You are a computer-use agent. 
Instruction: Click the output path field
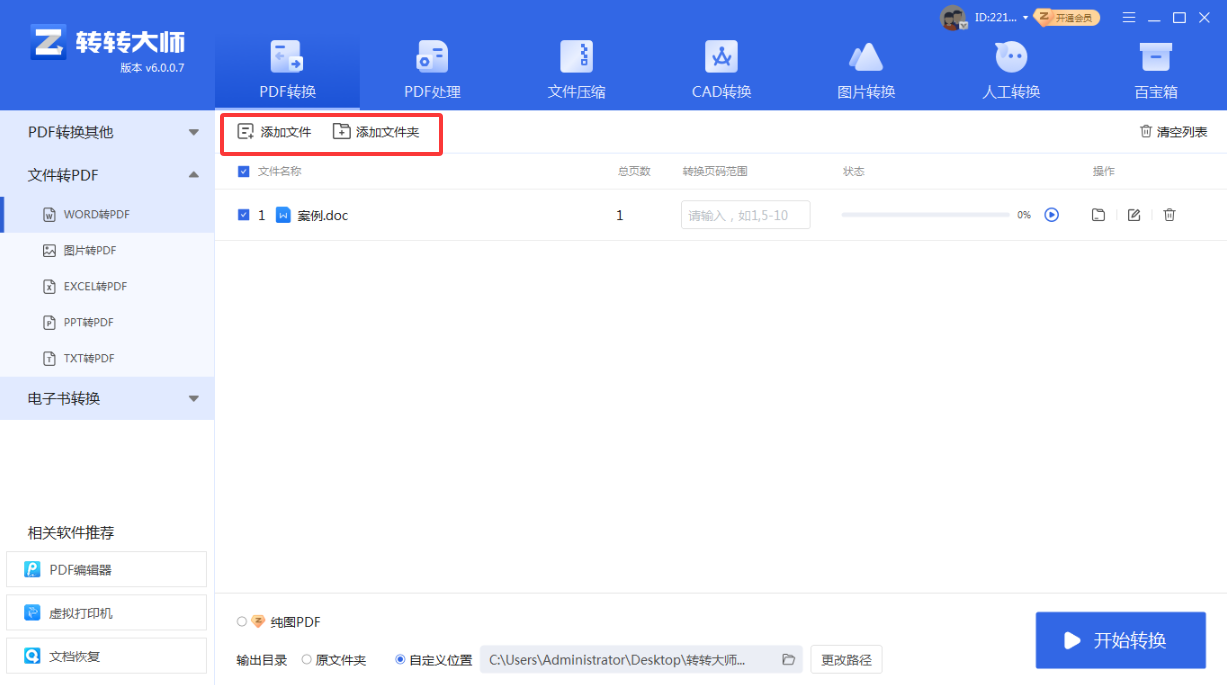(x=641, y=660)
